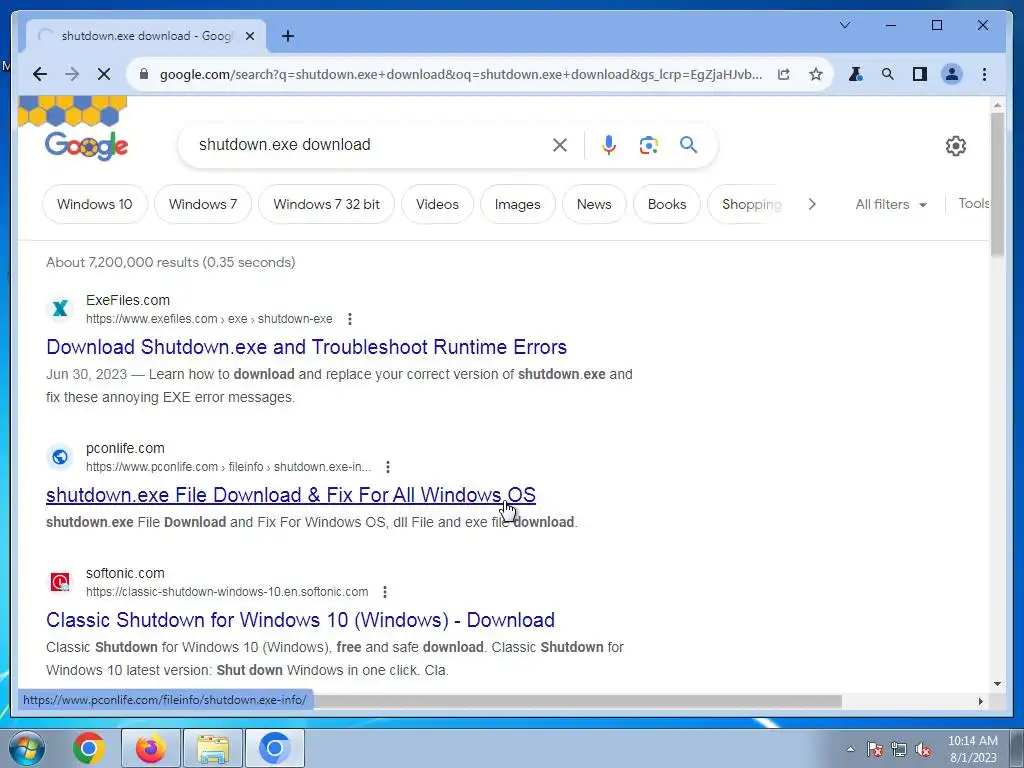
Task: Click the pconlife.com URL breadcrumb
Action: point(229,467)
